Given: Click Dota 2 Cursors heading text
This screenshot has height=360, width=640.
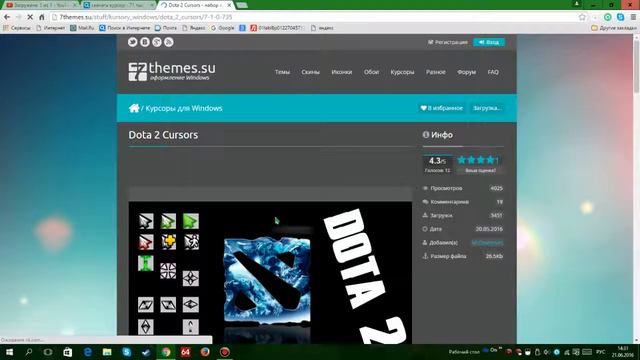Looking at the screenshot, I should [163, 135].
